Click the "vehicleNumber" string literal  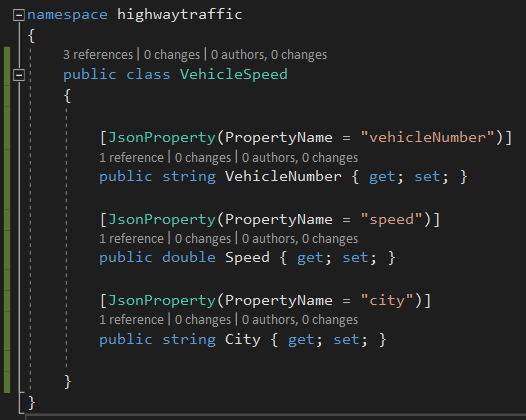coord(427,137)
